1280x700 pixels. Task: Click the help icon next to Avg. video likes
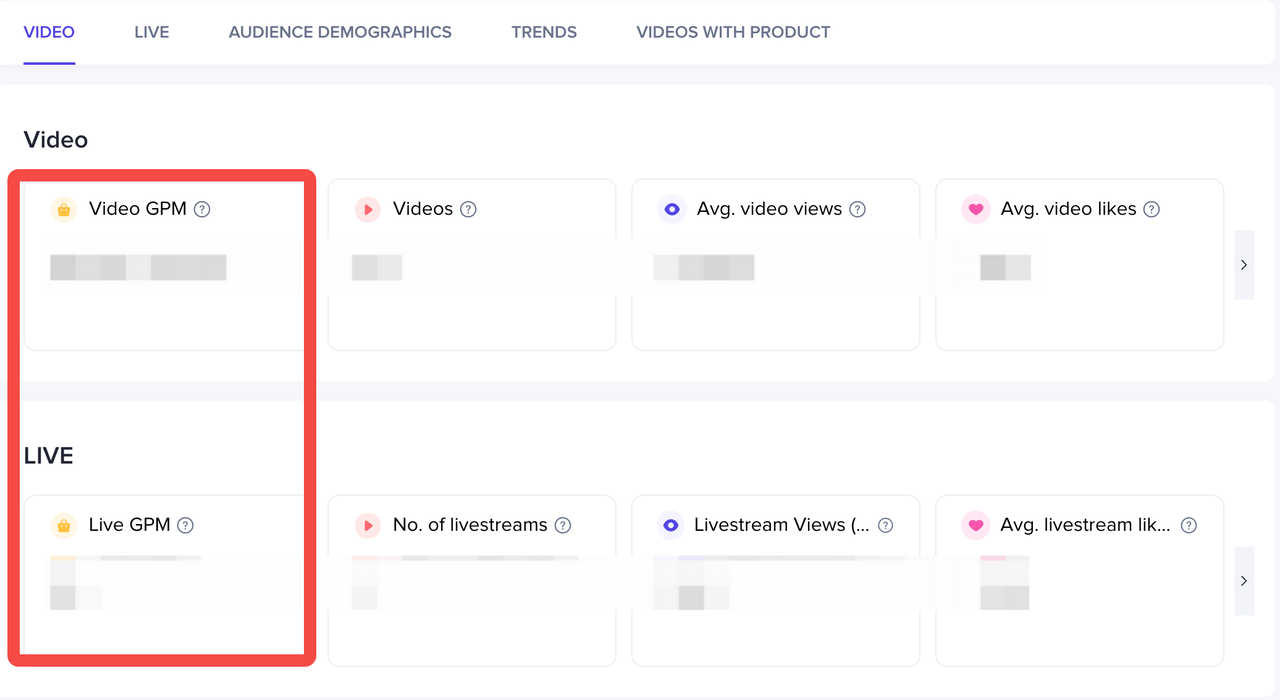click(1151, 210)
